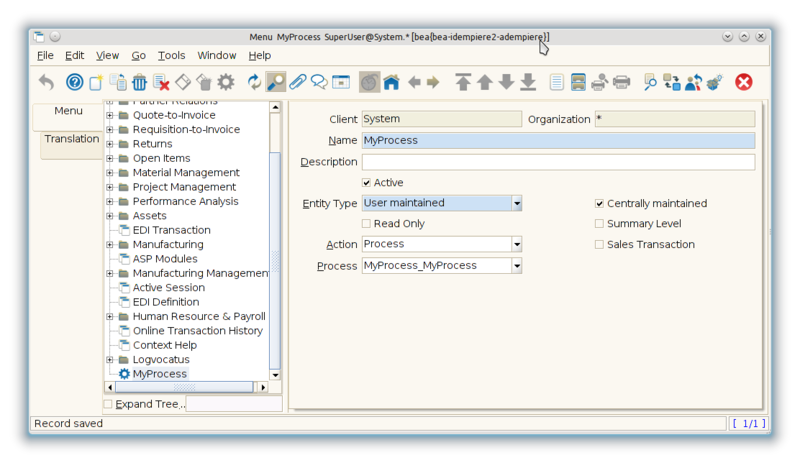The image size is (800, 463).
Task: Click the Print icon in toolbar
Action: pyautogui.click(x=621, y=82)
